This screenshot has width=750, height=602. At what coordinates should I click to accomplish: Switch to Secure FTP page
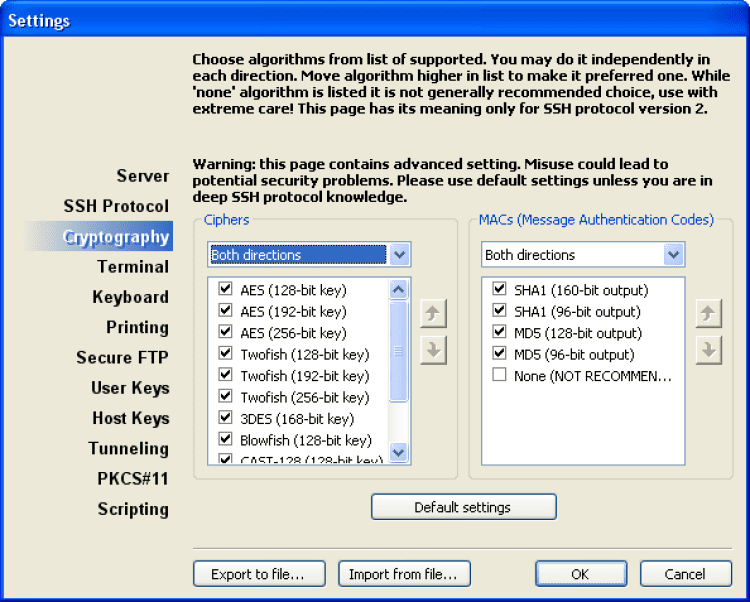point(122,357)
